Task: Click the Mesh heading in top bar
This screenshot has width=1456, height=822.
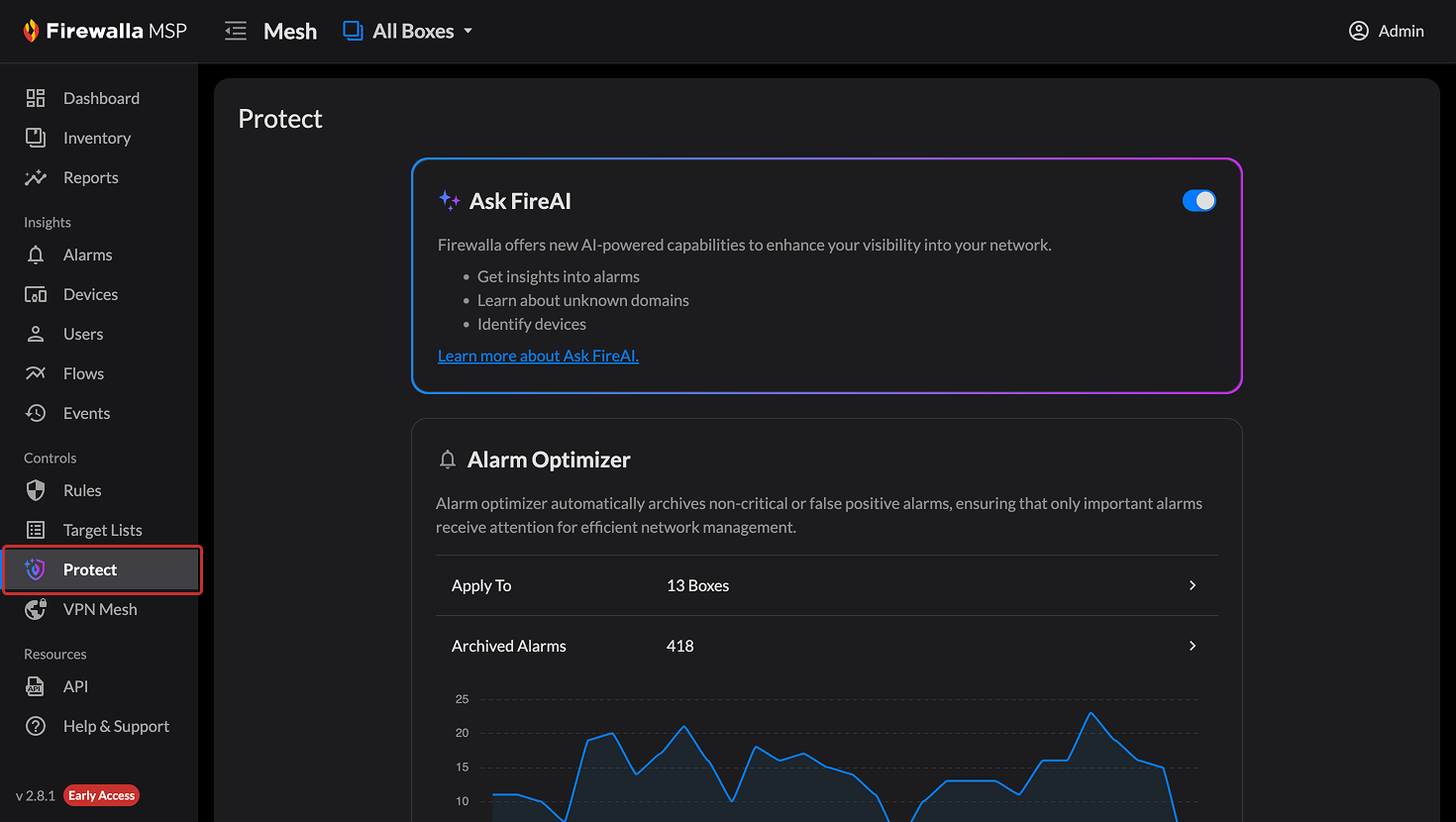Action: (x=290, y=31)
